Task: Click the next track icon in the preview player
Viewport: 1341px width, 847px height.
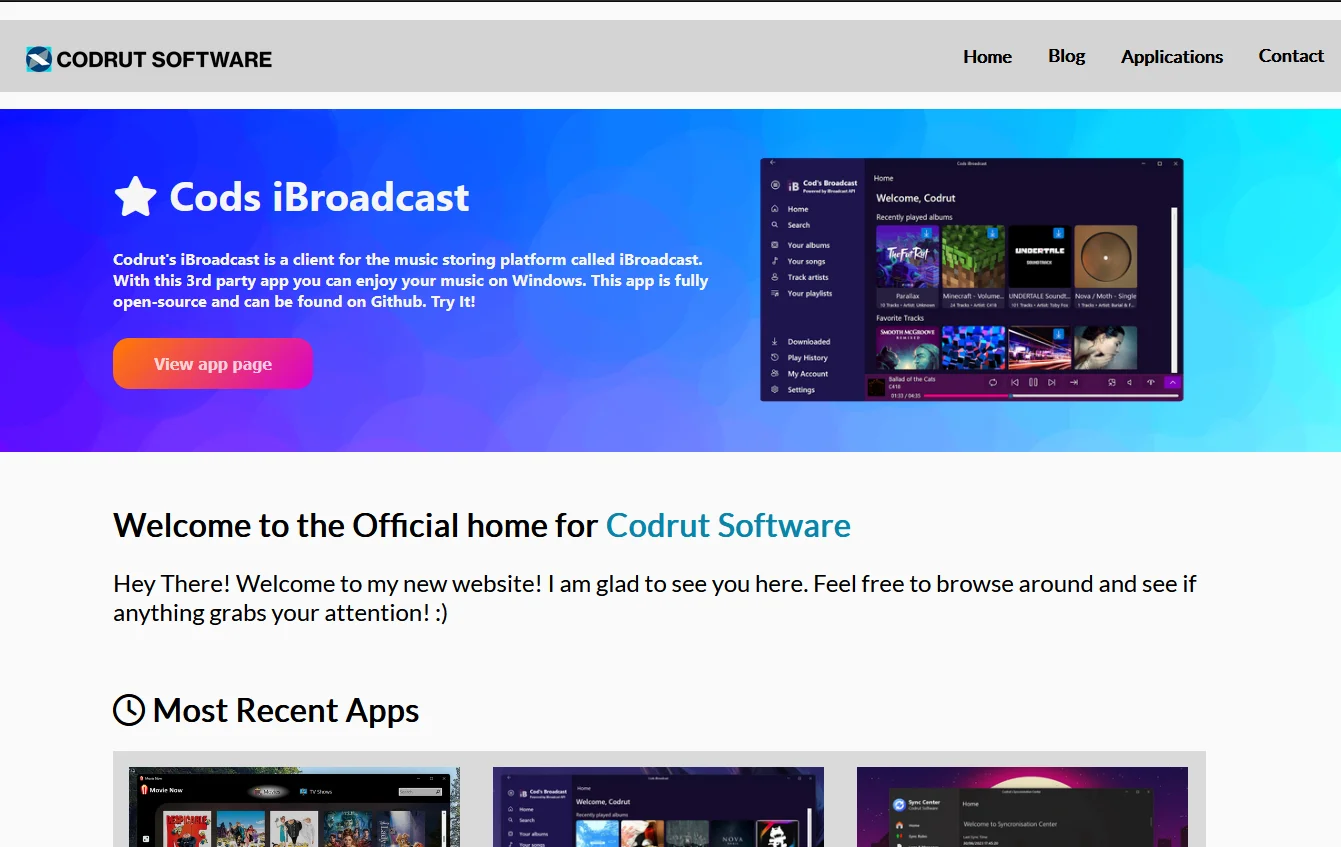Action: (1051, 382)
